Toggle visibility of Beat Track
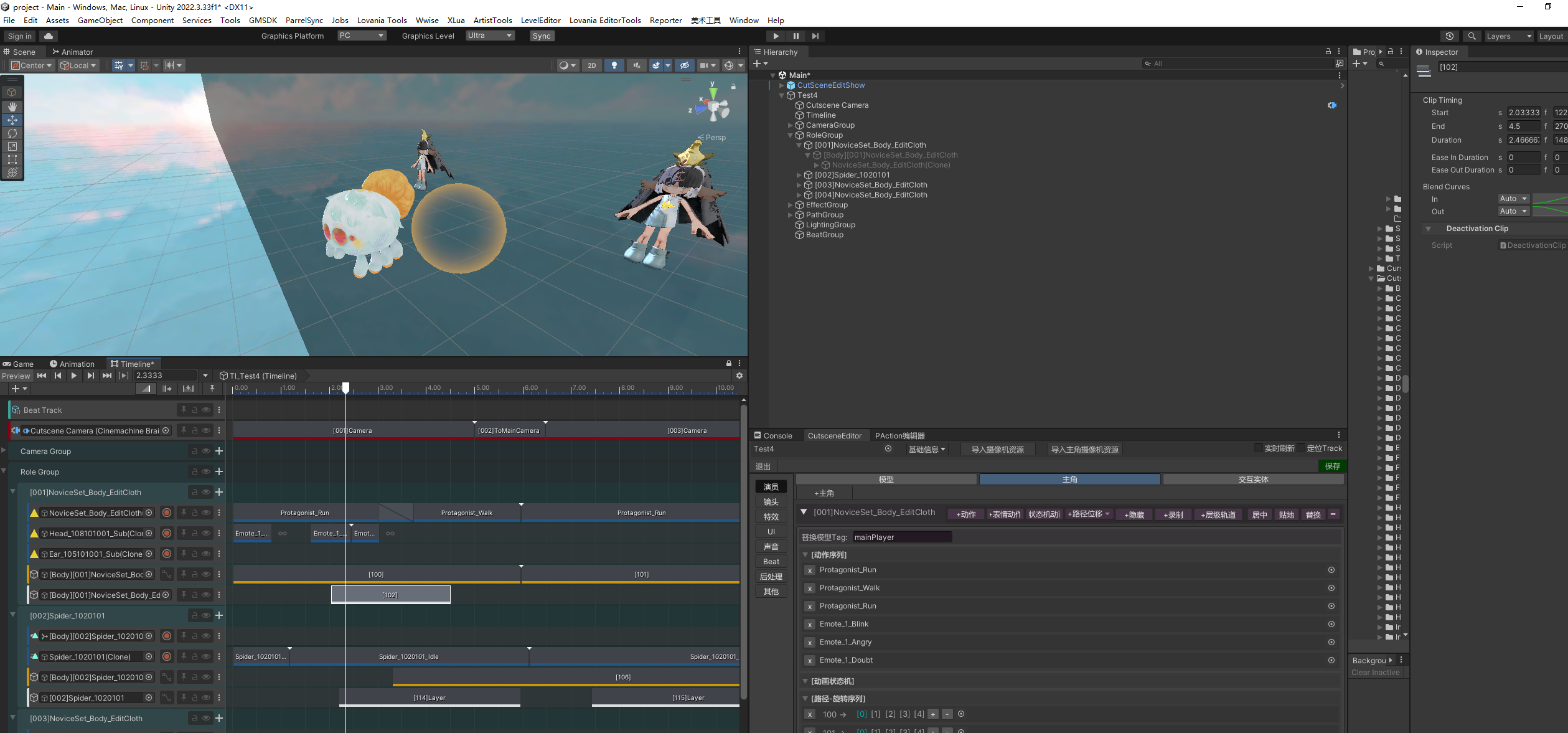 click(206, 410)
